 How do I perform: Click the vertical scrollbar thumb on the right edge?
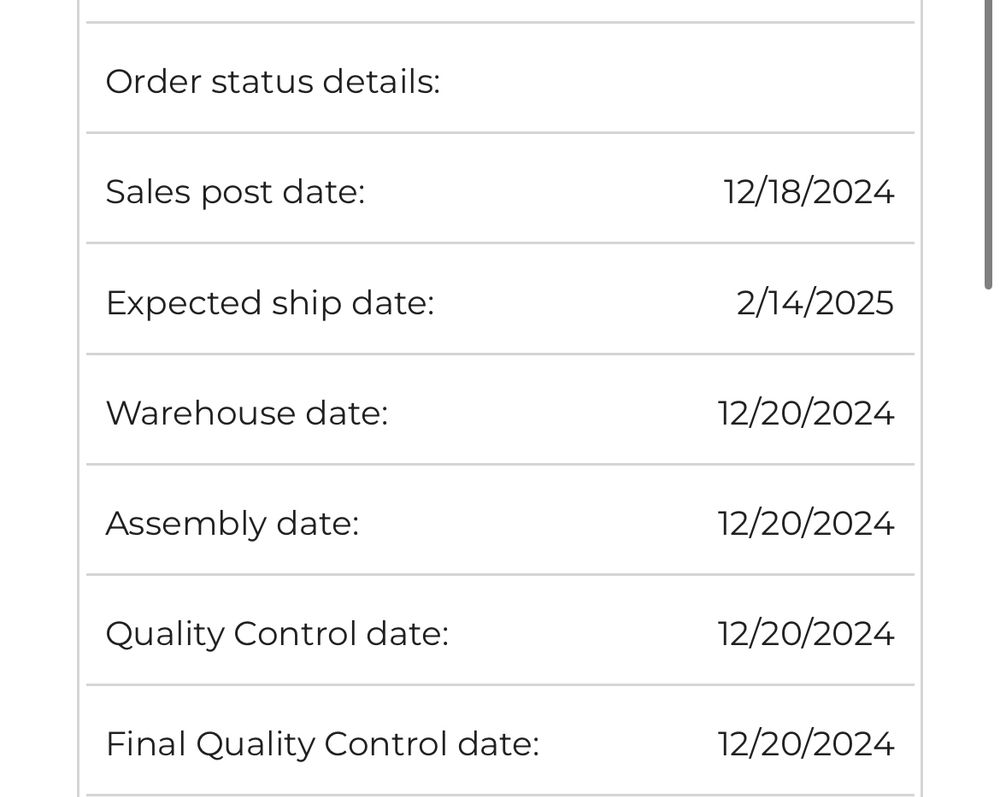(x=988, y=145)
